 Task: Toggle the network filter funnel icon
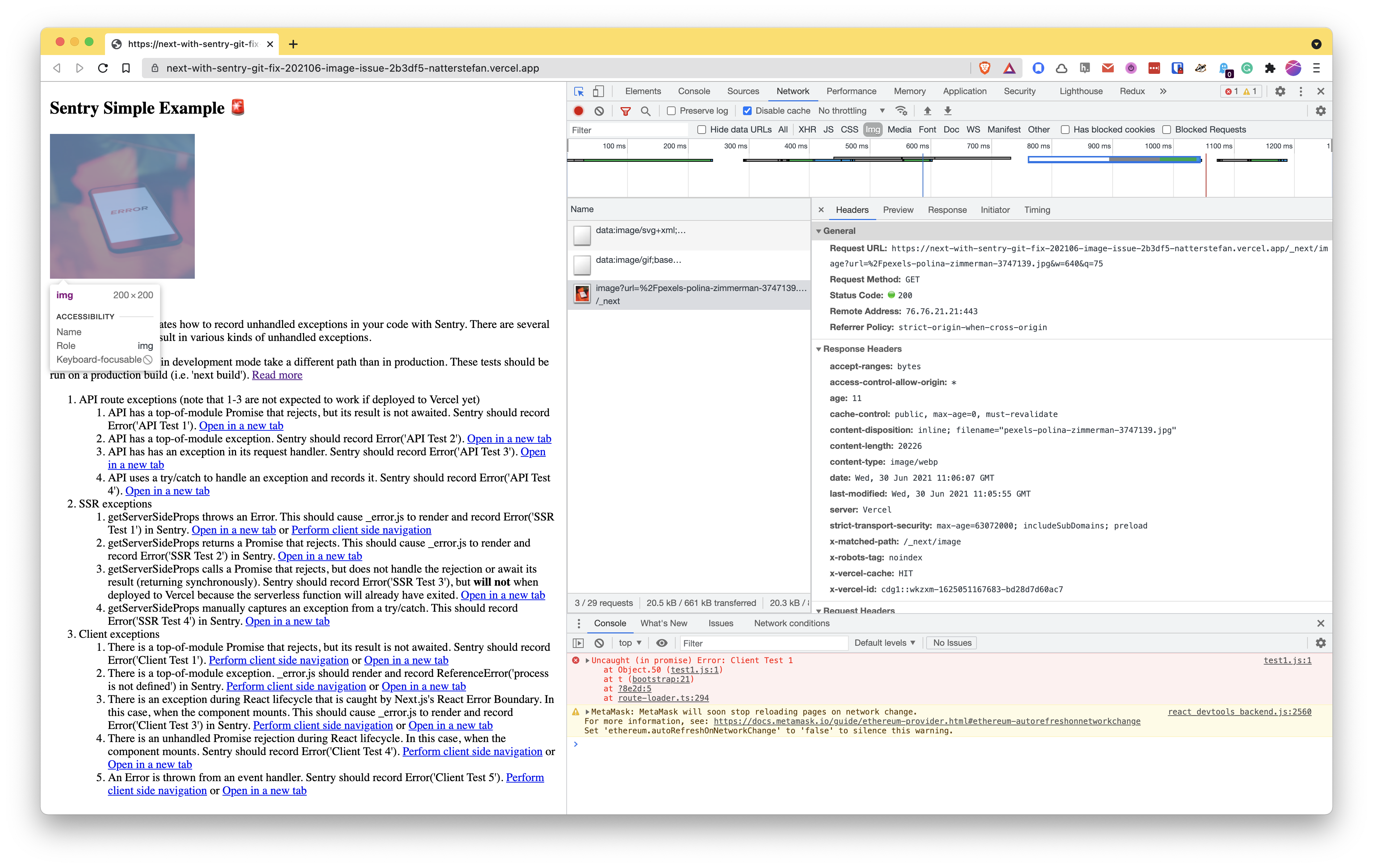pyautogui.click(x=626, y=110)
